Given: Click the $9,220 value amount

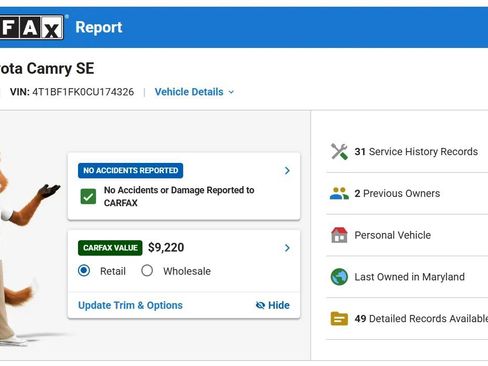Looking at the screenshot, I should (x=166, y=247).
